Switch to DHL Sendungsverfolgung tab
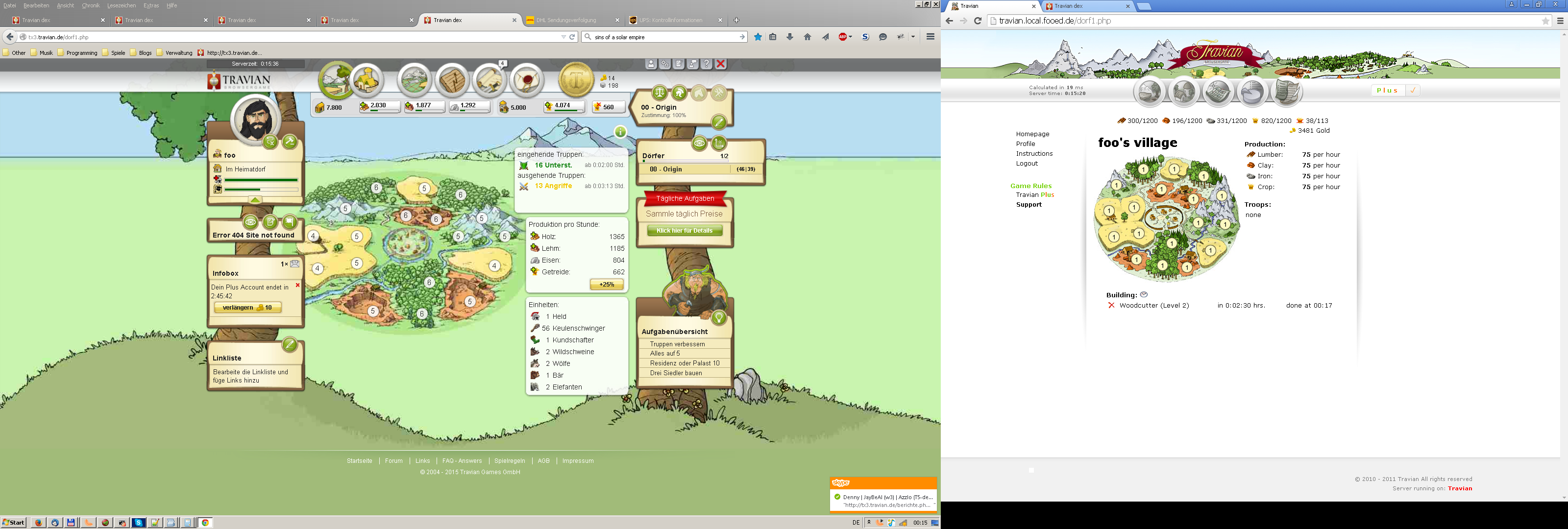Image resolution: width=1568 pixels, height=529 pixels. [x=566, y=20]
